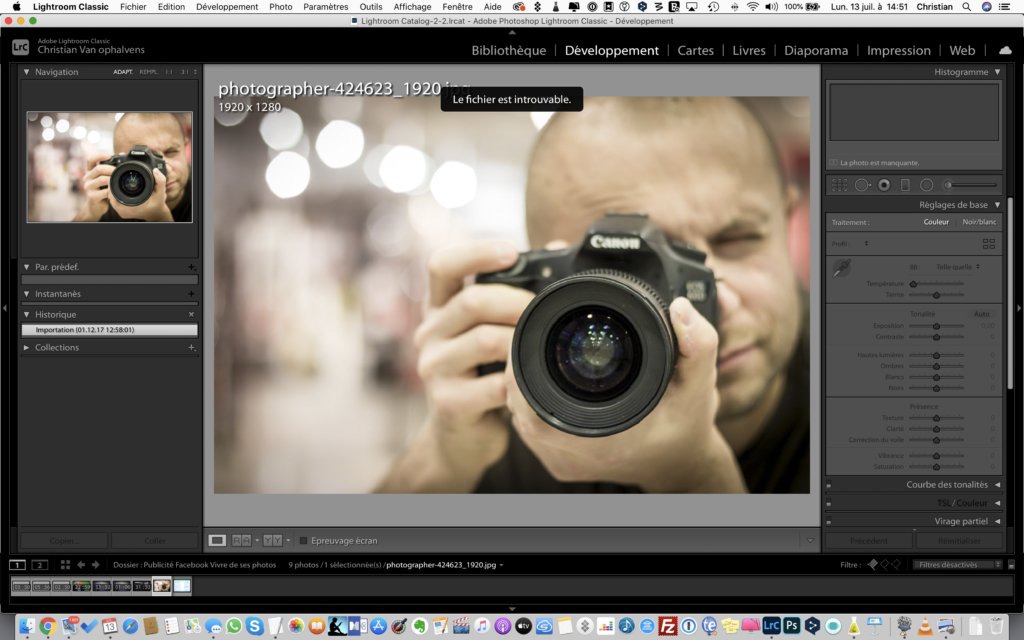Image resolution: width=1024 pixels, height=640 pixels.
Task: Click second window button 2
Action: coord(40,565)
